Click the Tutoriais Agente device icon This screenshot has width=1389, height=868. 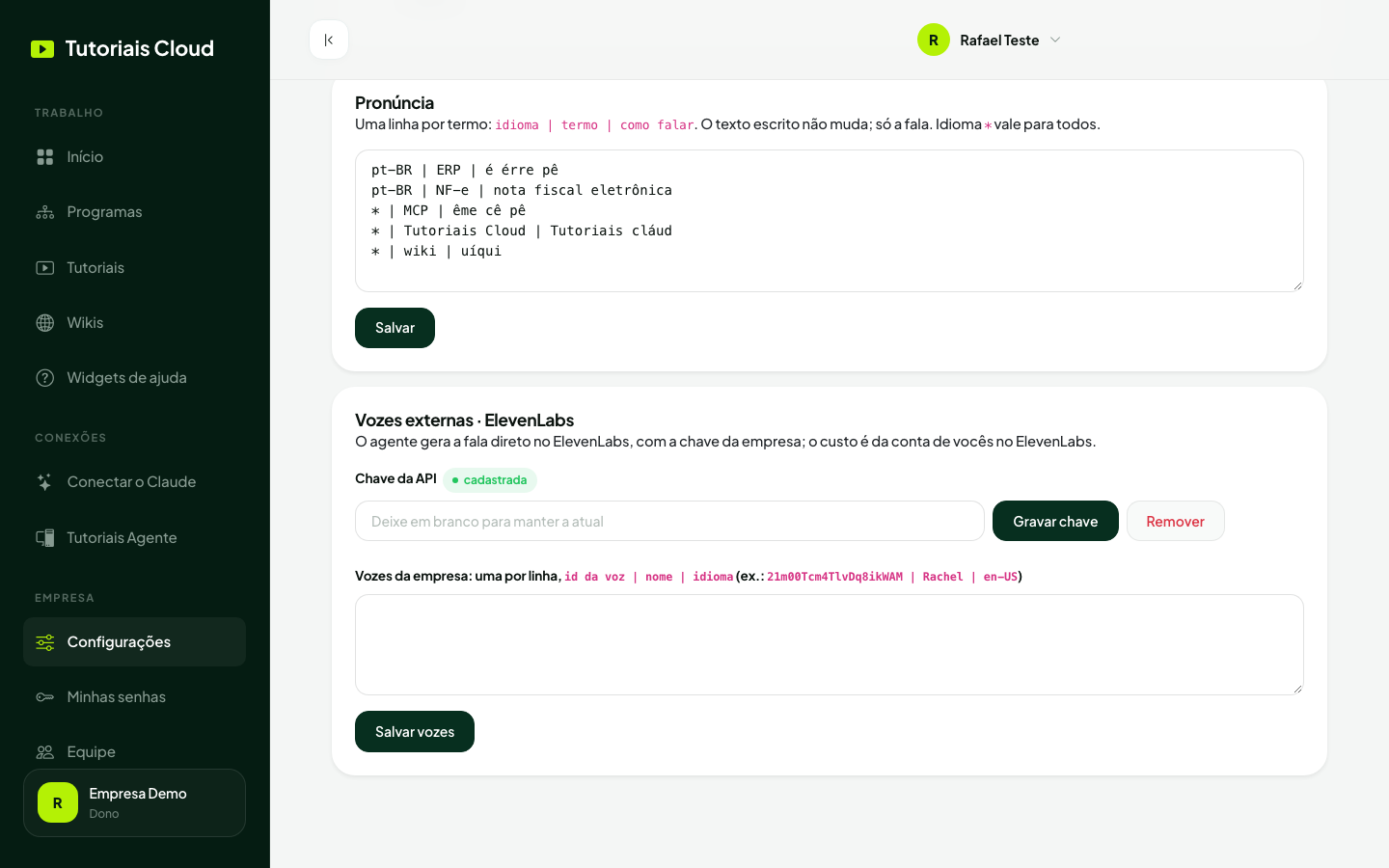pyautogui.click(x=45, y=538)
